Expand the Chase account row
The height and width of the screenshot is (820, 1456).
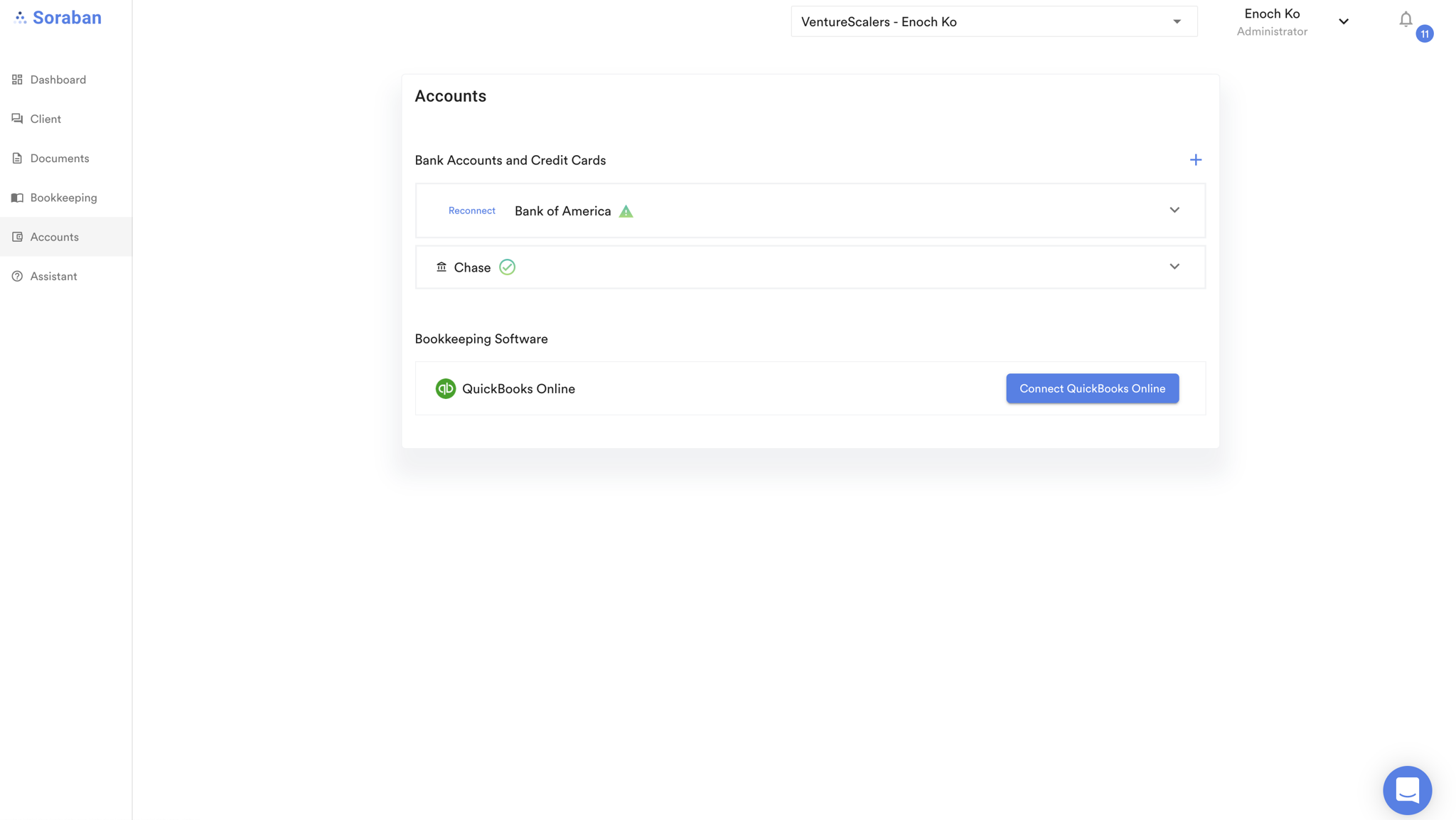[1174, 267]
